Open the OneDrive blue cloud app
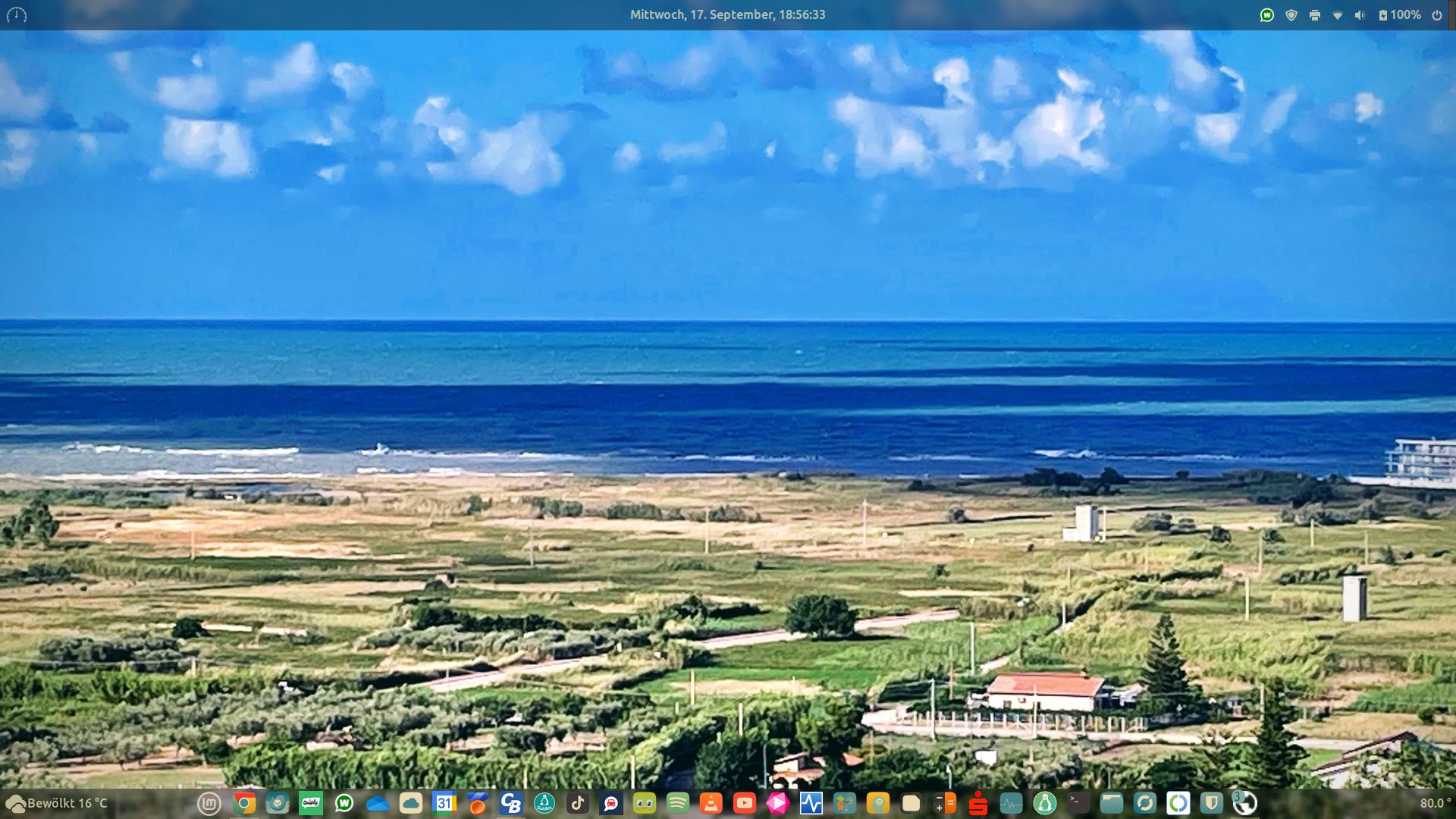The width and height of the screenshot is (1456, 819). click(377, 803)
